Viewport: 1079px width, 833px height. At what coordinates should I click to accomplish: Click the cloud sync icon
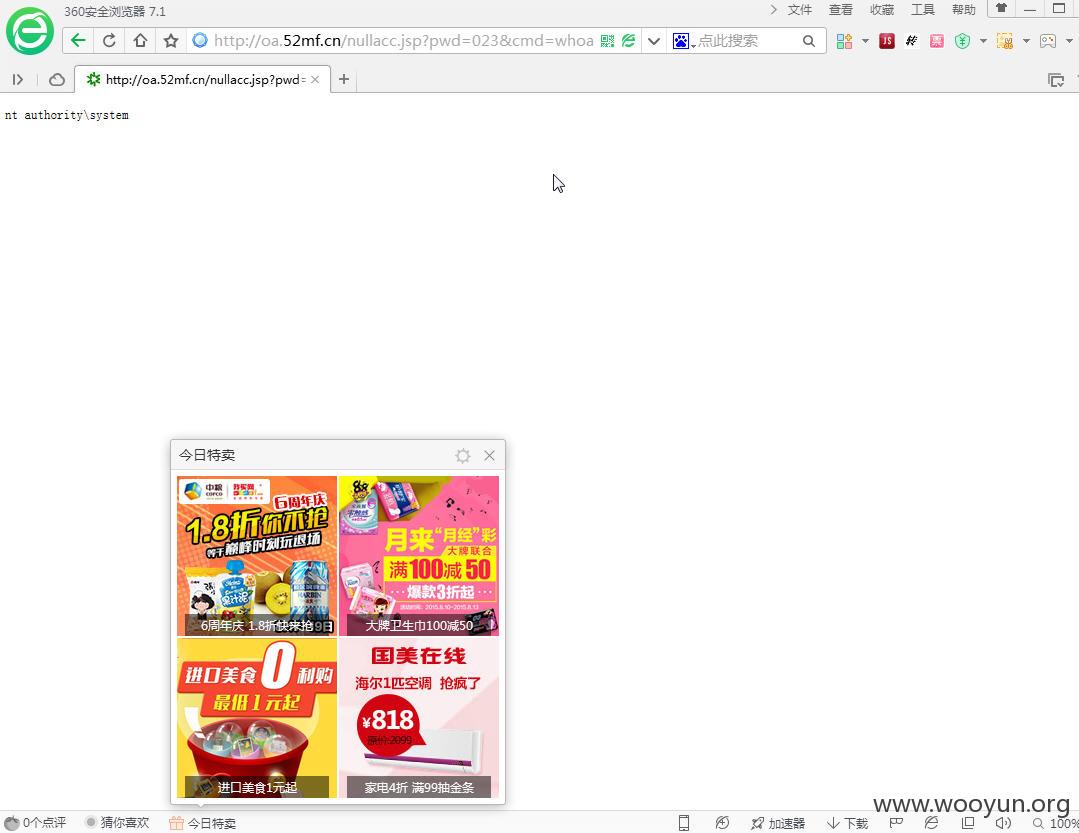click(x=57, y=80)
